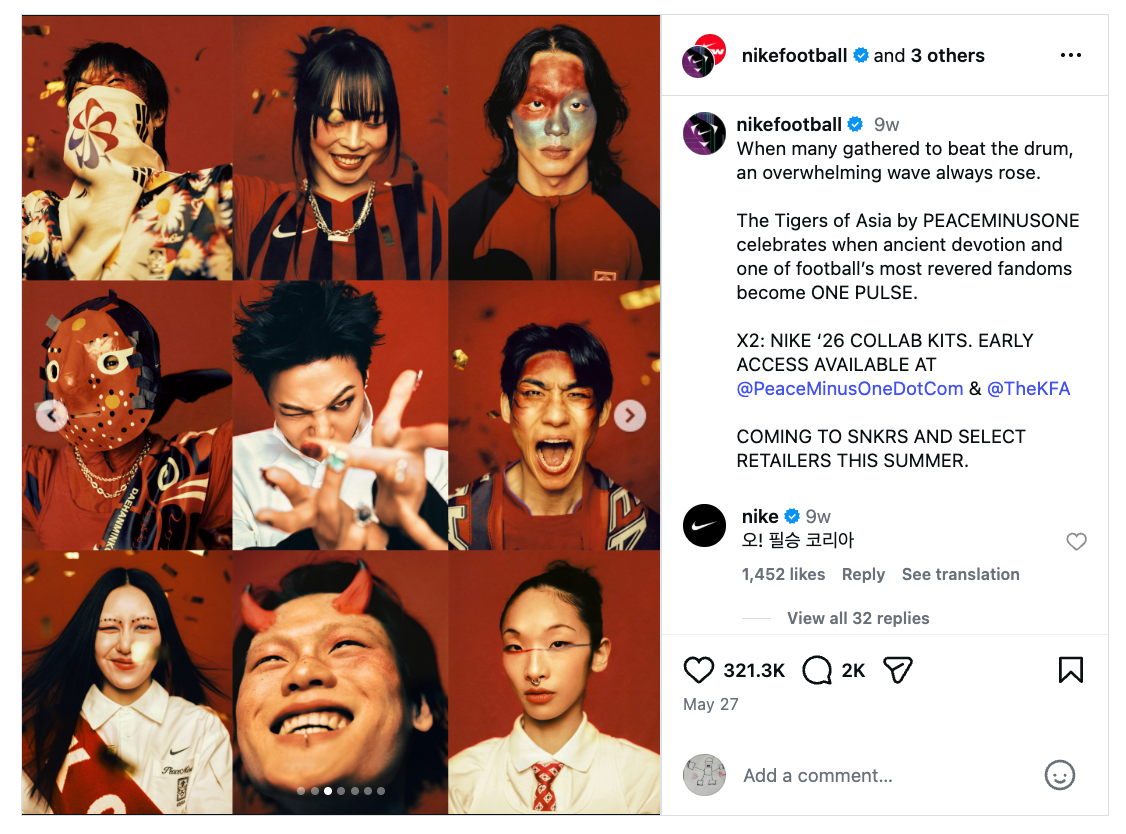Open emoji picker smiley icon
Viewport: 1126px width, 834px height.
click(1059, 775)
